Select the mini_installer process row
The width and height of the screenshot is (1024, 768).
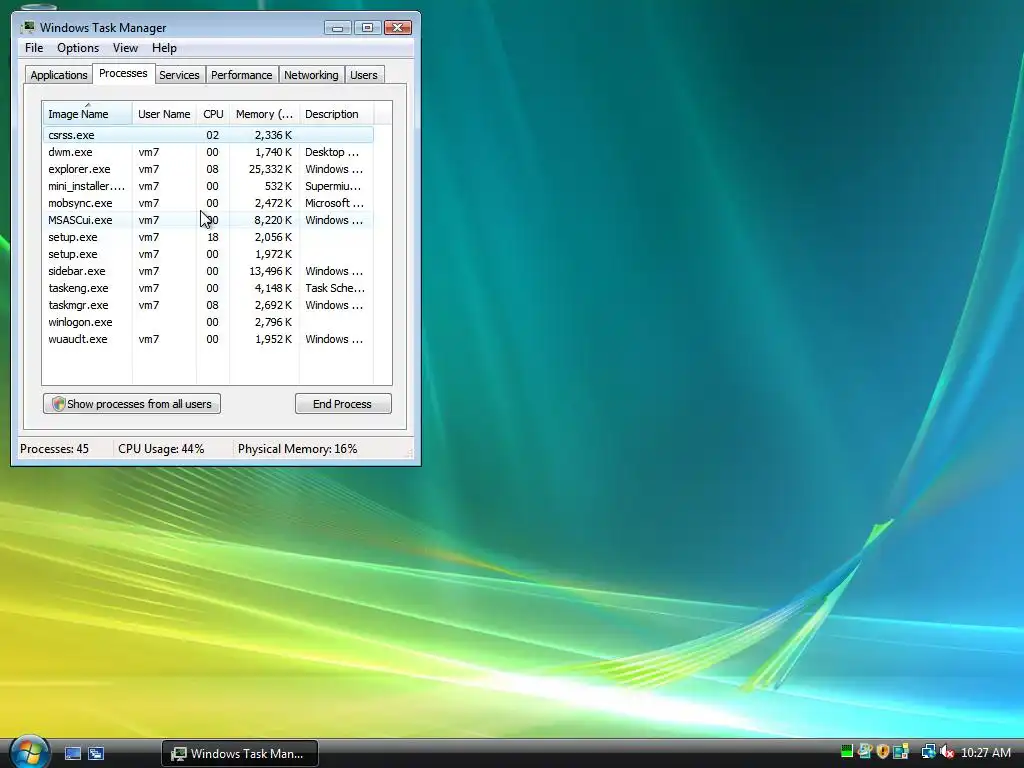click(208, 186)
